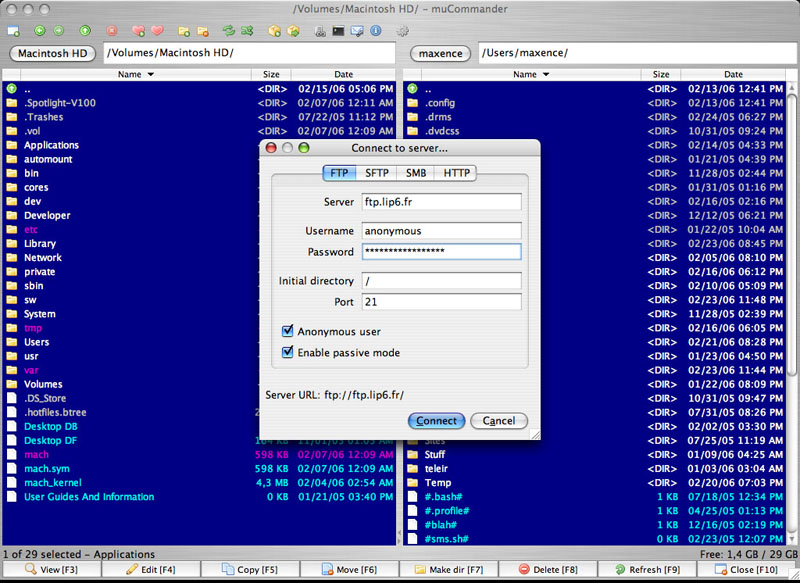
Task: Click left path field /Volumes/Macintosh HD/
Action: [249, 53]
